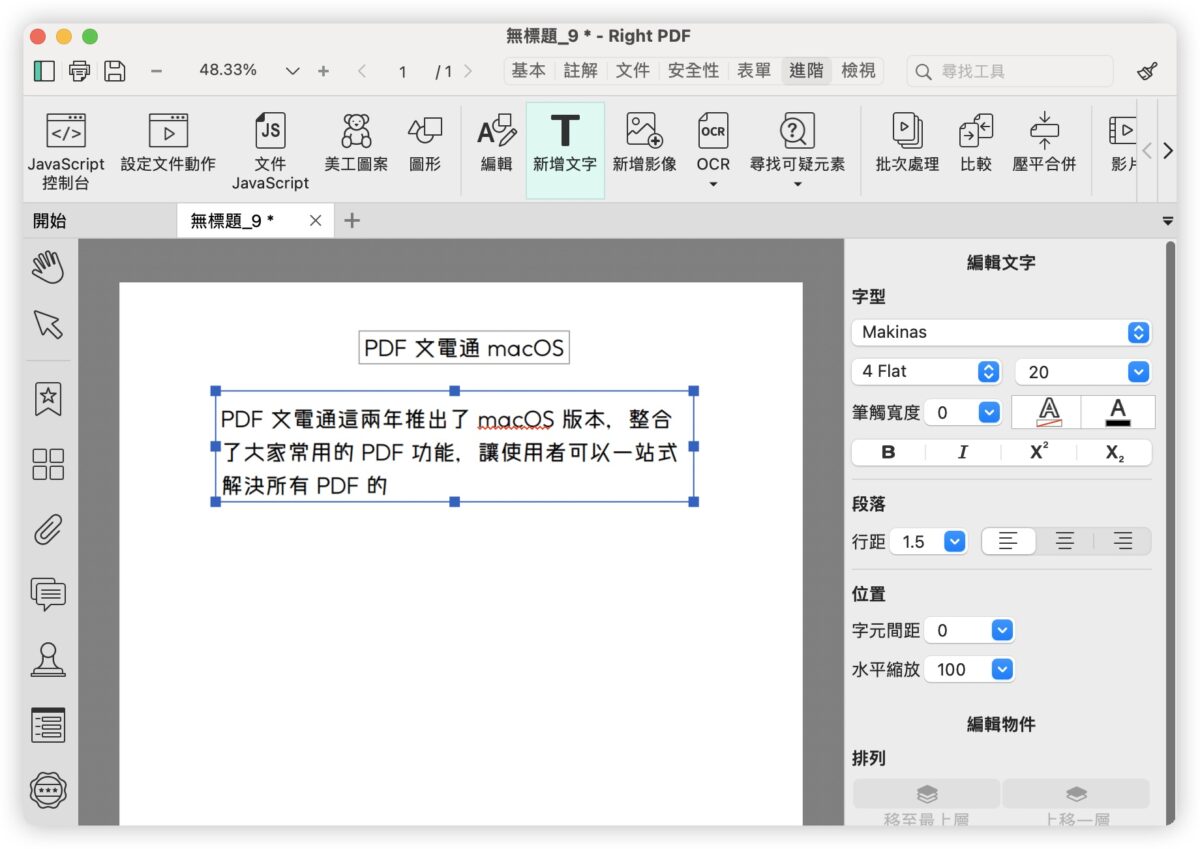1200x849 pixels.
Task: Open the zoom level dropdown
Action: pyautogui.click(x=292, y=71)
